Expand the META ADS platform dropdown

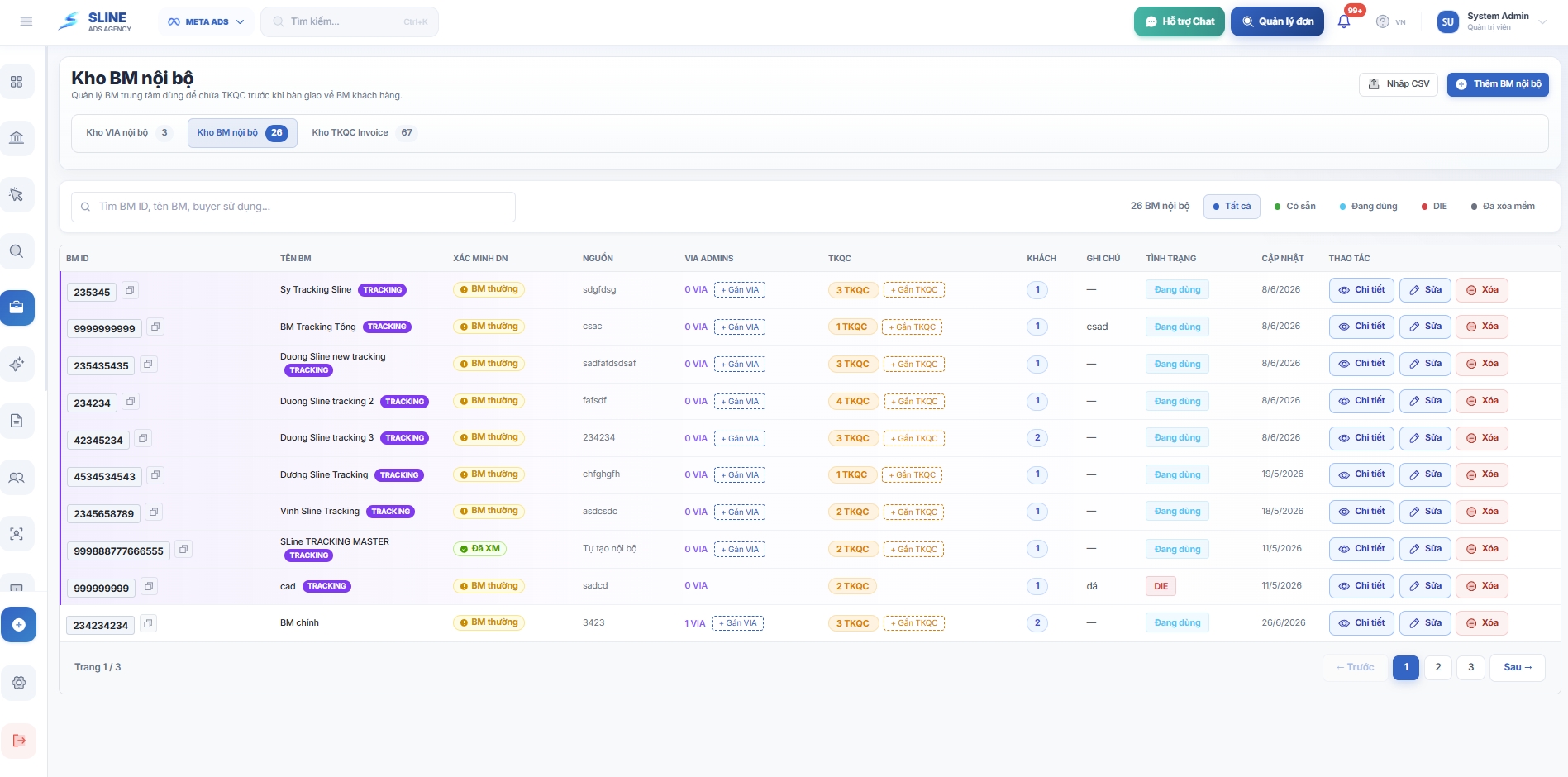(206, 22)
